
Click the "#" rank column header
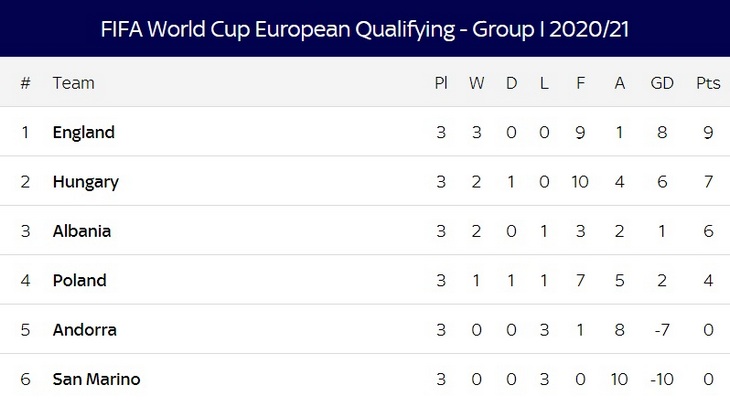(26, 83)
